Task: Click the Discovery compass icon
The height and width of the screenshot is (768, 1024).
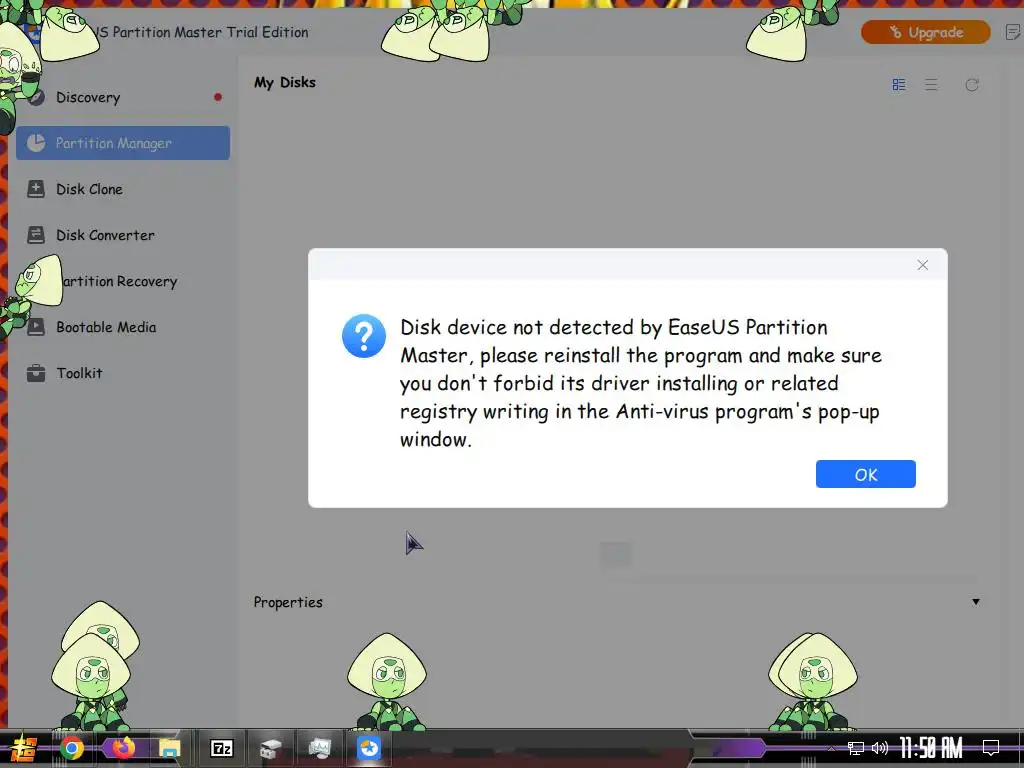Action: coord(36,97)
